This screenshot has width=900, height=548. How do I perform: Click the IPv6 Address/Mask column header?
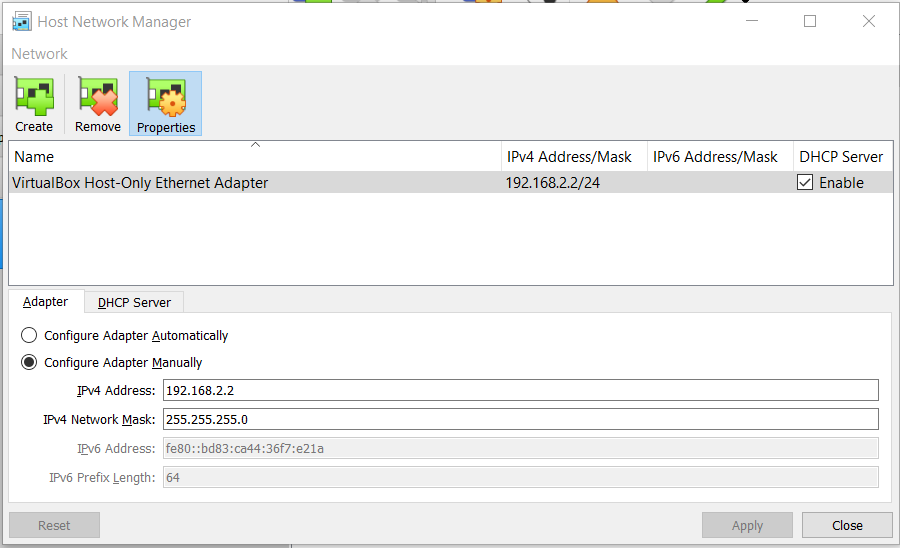tap(720, 157)
